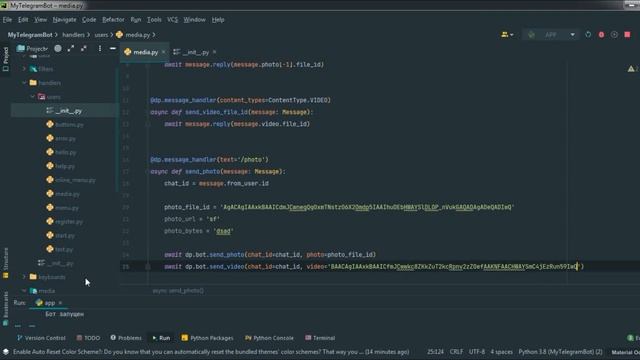Click the CRLF line separator in status bar
Viewport: 640px width, 360px height.
click(x=456, y=352)
